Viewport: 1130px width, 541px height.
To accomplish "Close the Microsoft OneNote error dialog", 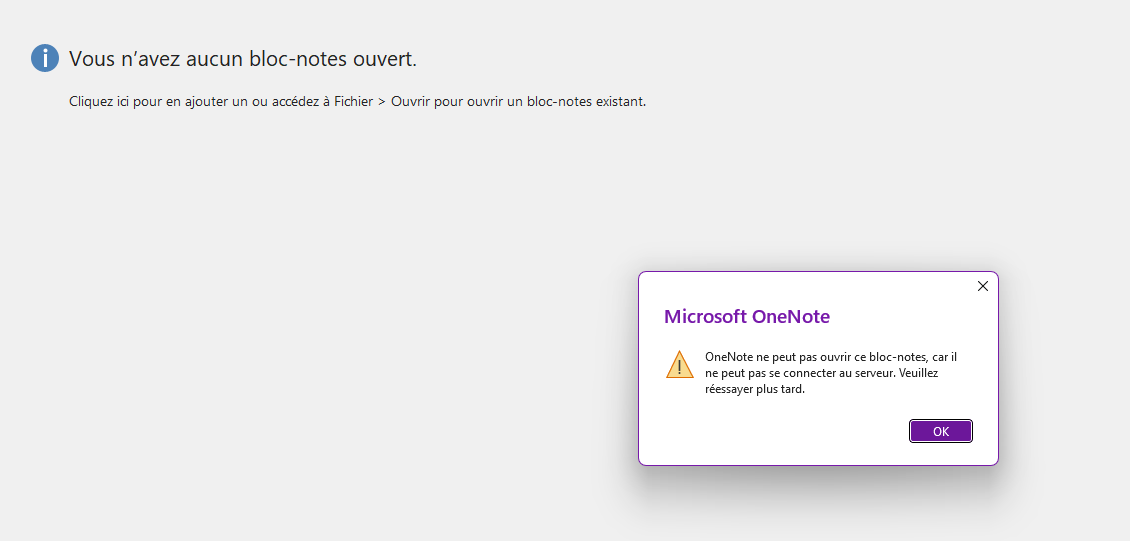I will pos(982,286).
